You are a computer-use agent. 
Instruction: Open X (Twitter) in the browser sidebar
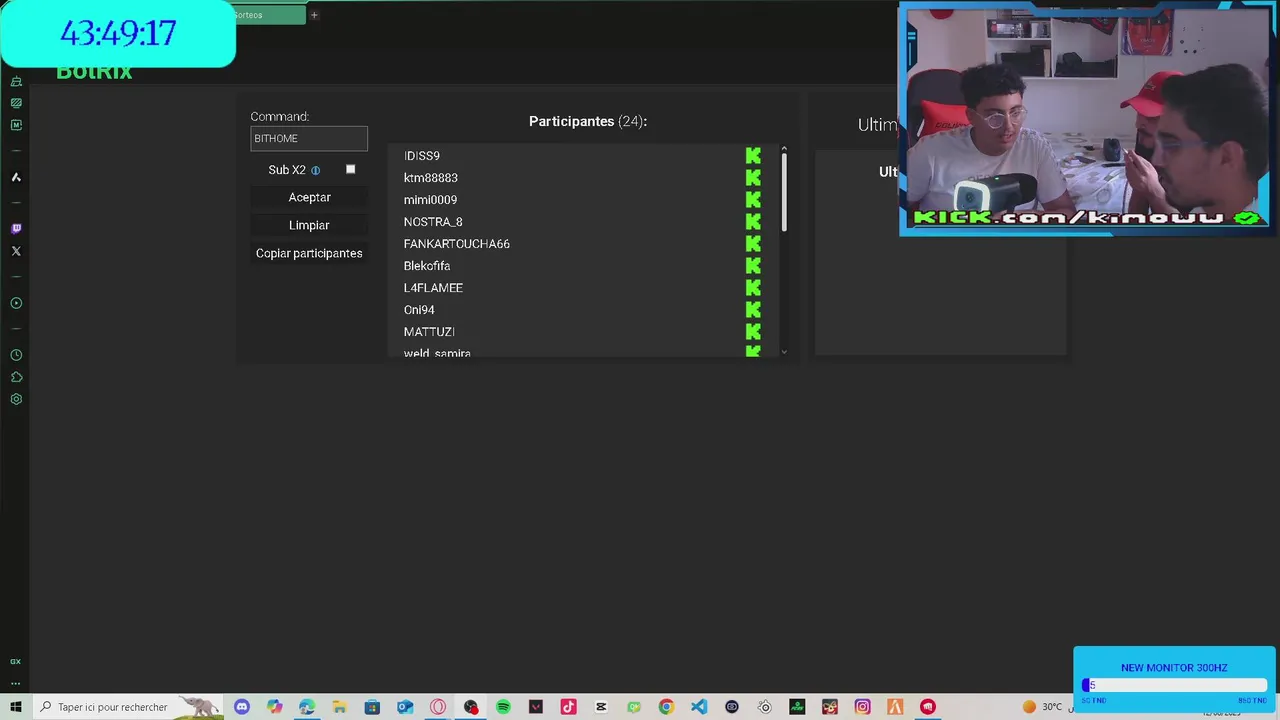[16, 251]
